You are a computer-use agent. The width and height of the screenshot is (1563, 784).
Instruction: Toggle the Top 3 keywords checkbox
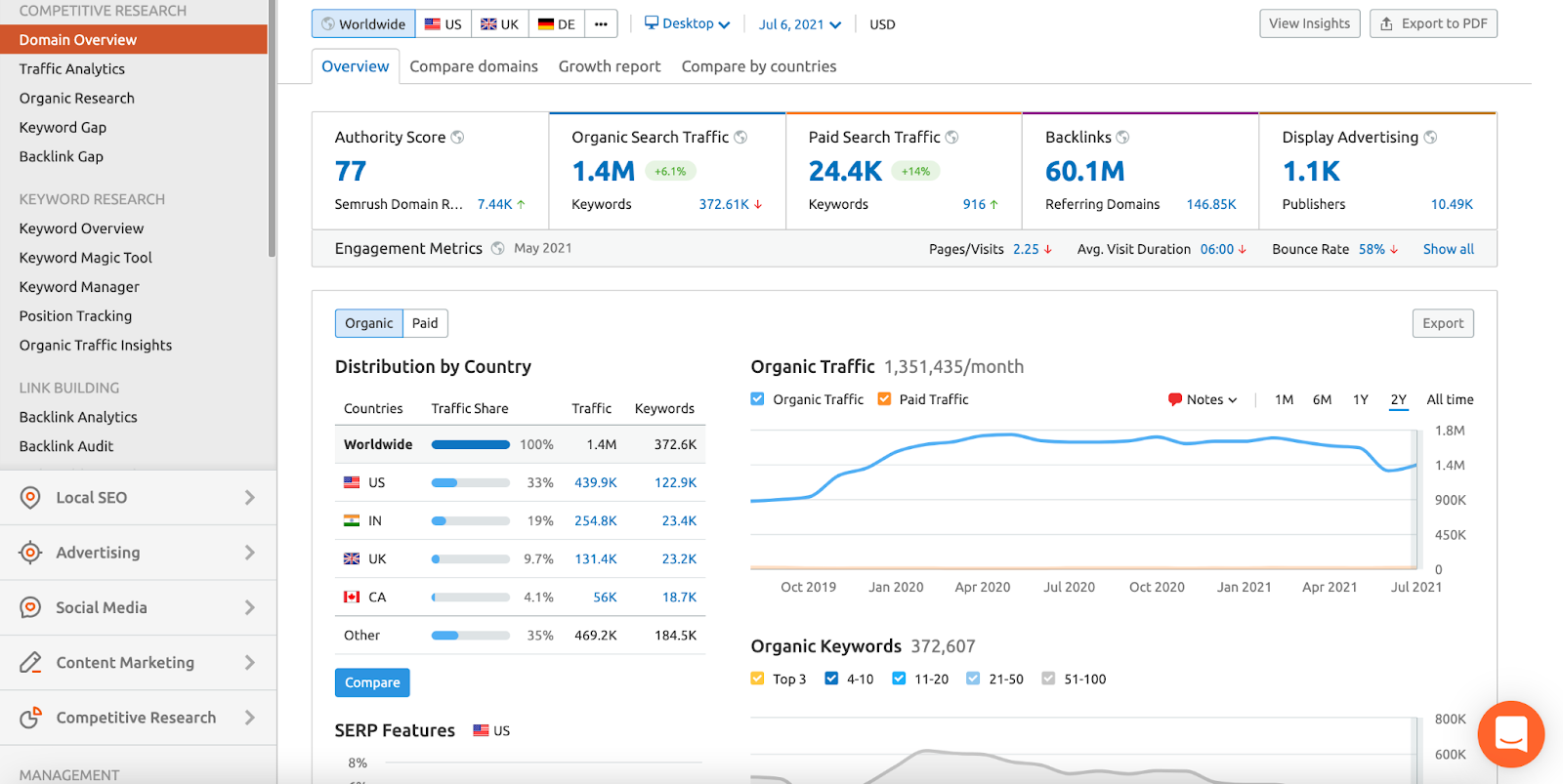[757, 679]
